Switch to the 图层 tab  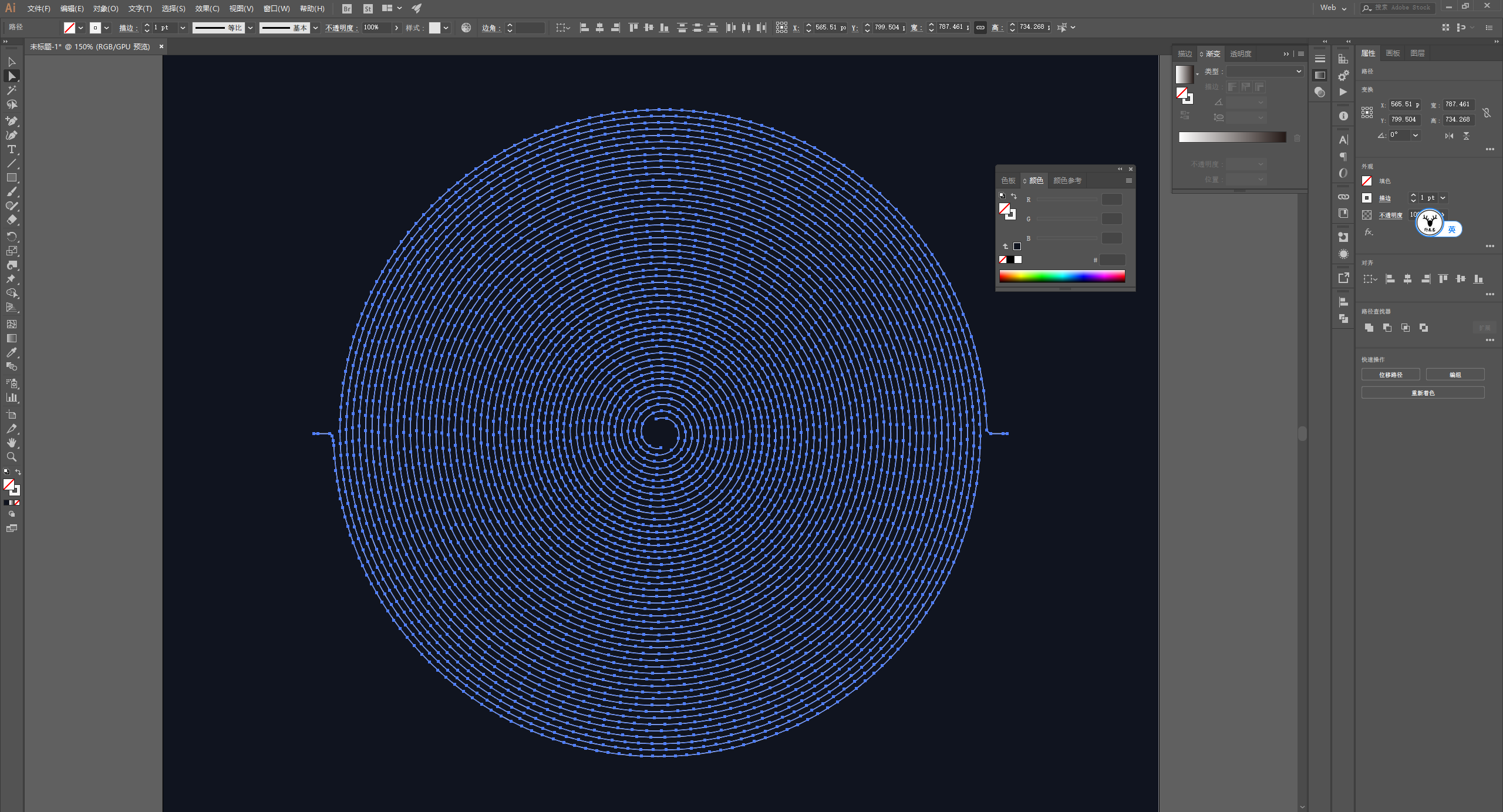tap(1417, 53)
